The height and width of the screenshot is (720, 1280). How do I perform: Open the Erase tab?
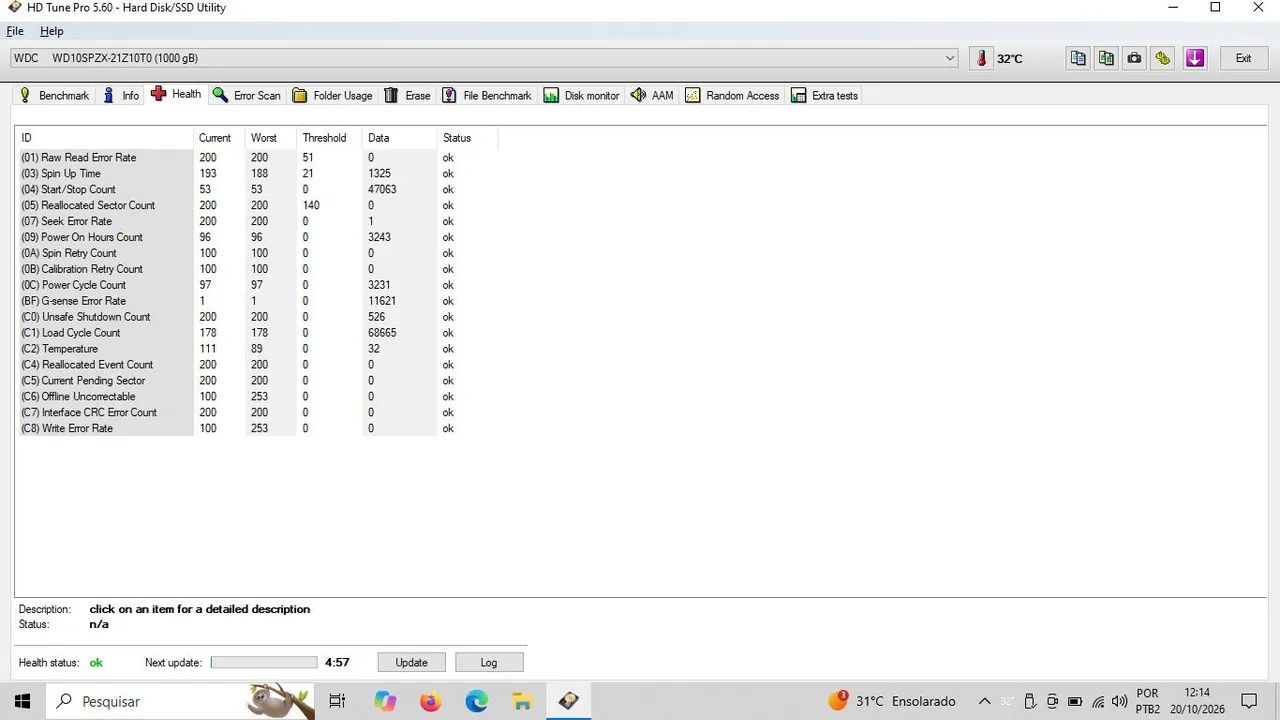pyautogui.click(x=408, y=95)
